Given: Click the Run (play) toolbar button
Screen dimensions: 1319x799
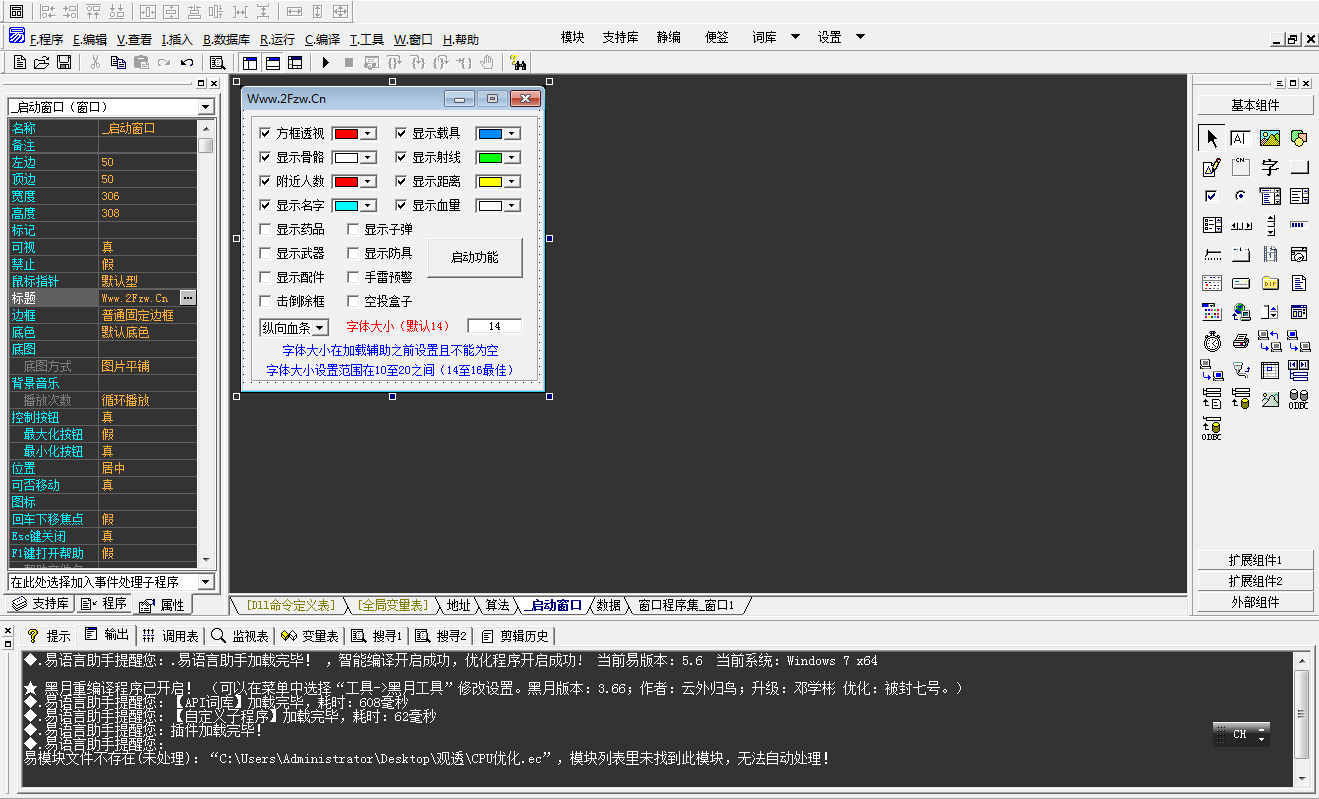Looking at the screenshot, I should point(325,63).
